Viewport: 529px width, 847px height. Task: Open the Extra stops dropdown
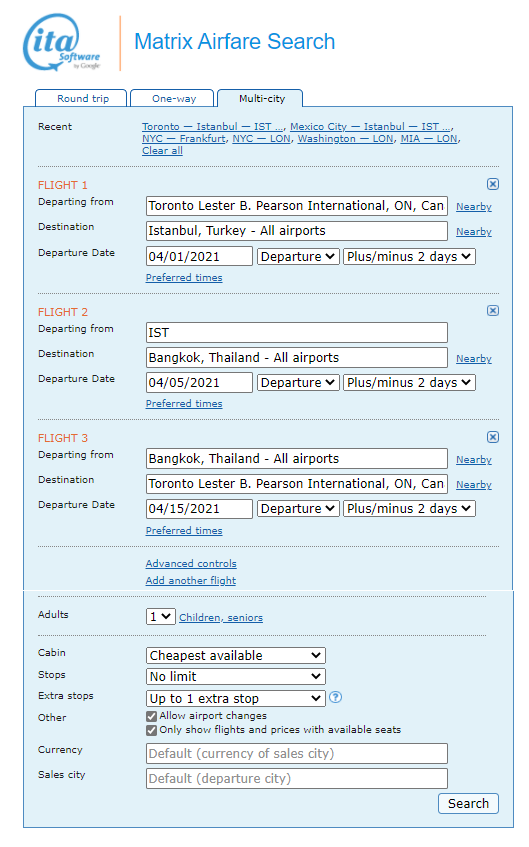236,698
